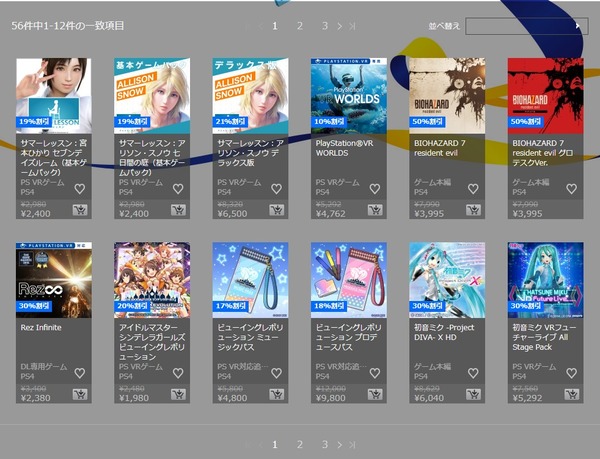Add Project DIVA X HD ¥6,040 to cart
This screenshot has width=600, height=459.
pyautogui.click(x=473, y=394)
